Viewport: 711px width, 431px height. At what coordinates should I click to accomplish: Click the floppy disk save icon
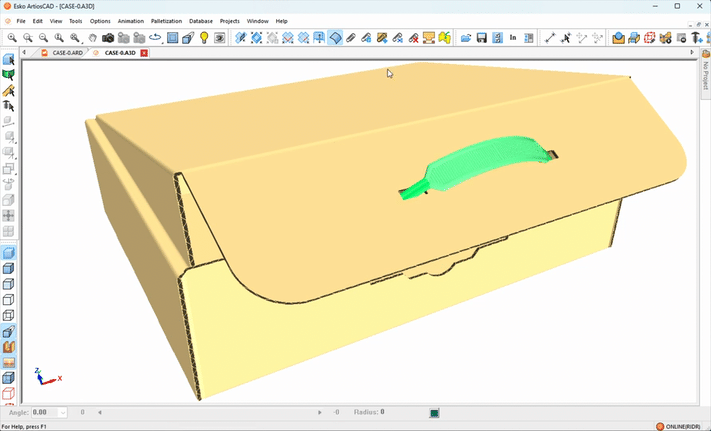pos(482,38)
